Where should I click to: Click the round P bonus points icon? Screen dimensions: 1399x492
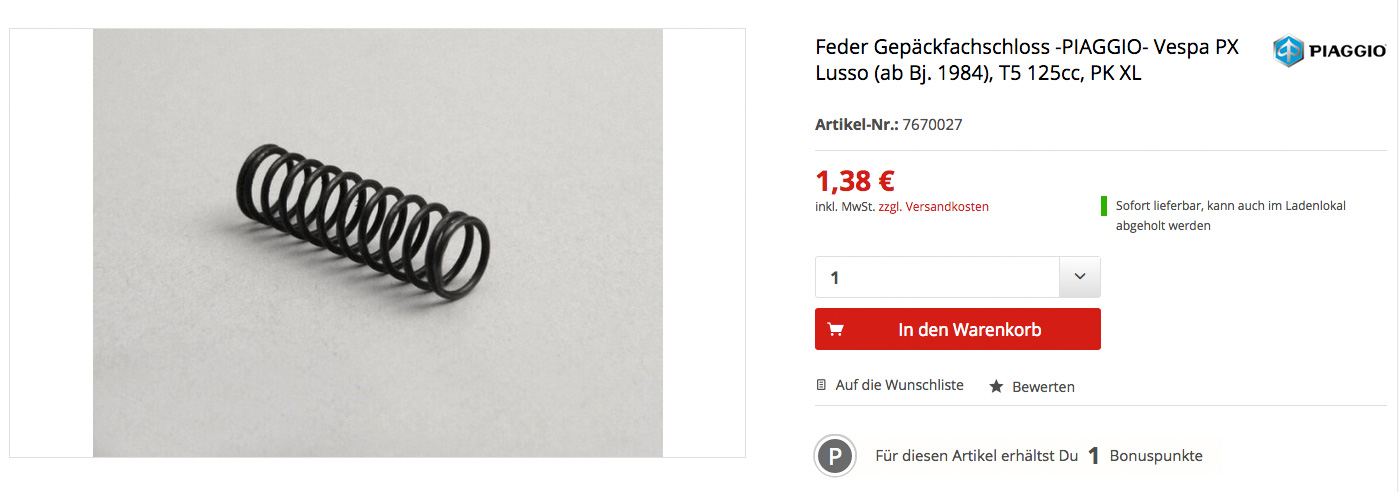[x=834, y=456]
